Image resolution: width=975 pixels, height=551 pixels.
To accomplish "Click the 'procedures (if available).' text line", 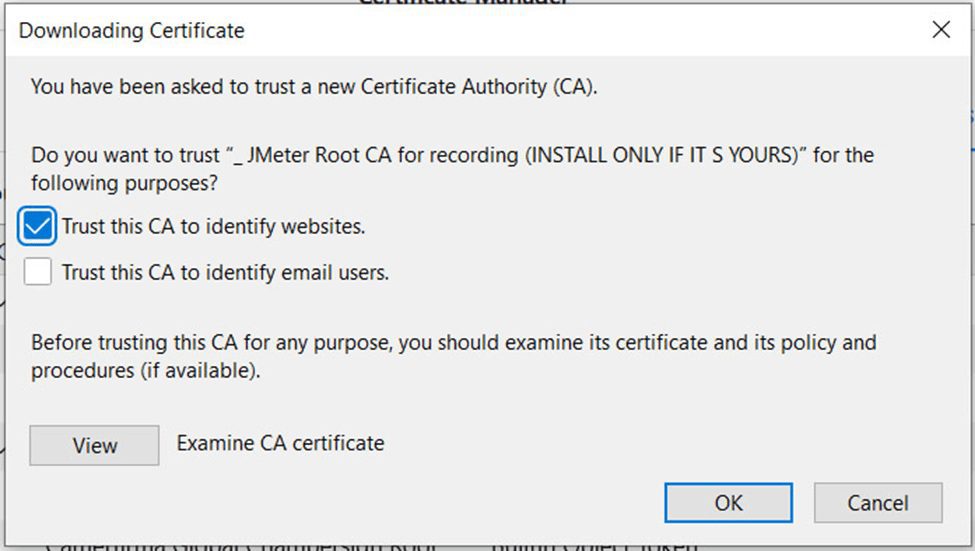I will point(146,371).
